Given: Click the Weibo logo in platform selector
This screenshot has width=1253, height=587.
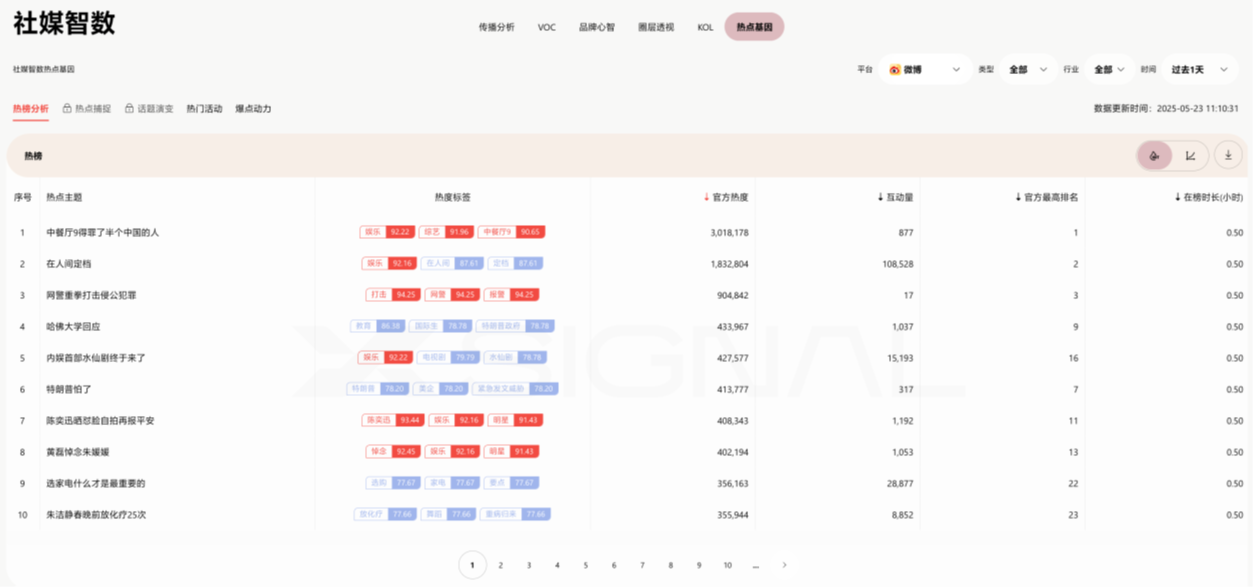Looking at the screenshot, I should pyautogui.click(x=894, y=70).
